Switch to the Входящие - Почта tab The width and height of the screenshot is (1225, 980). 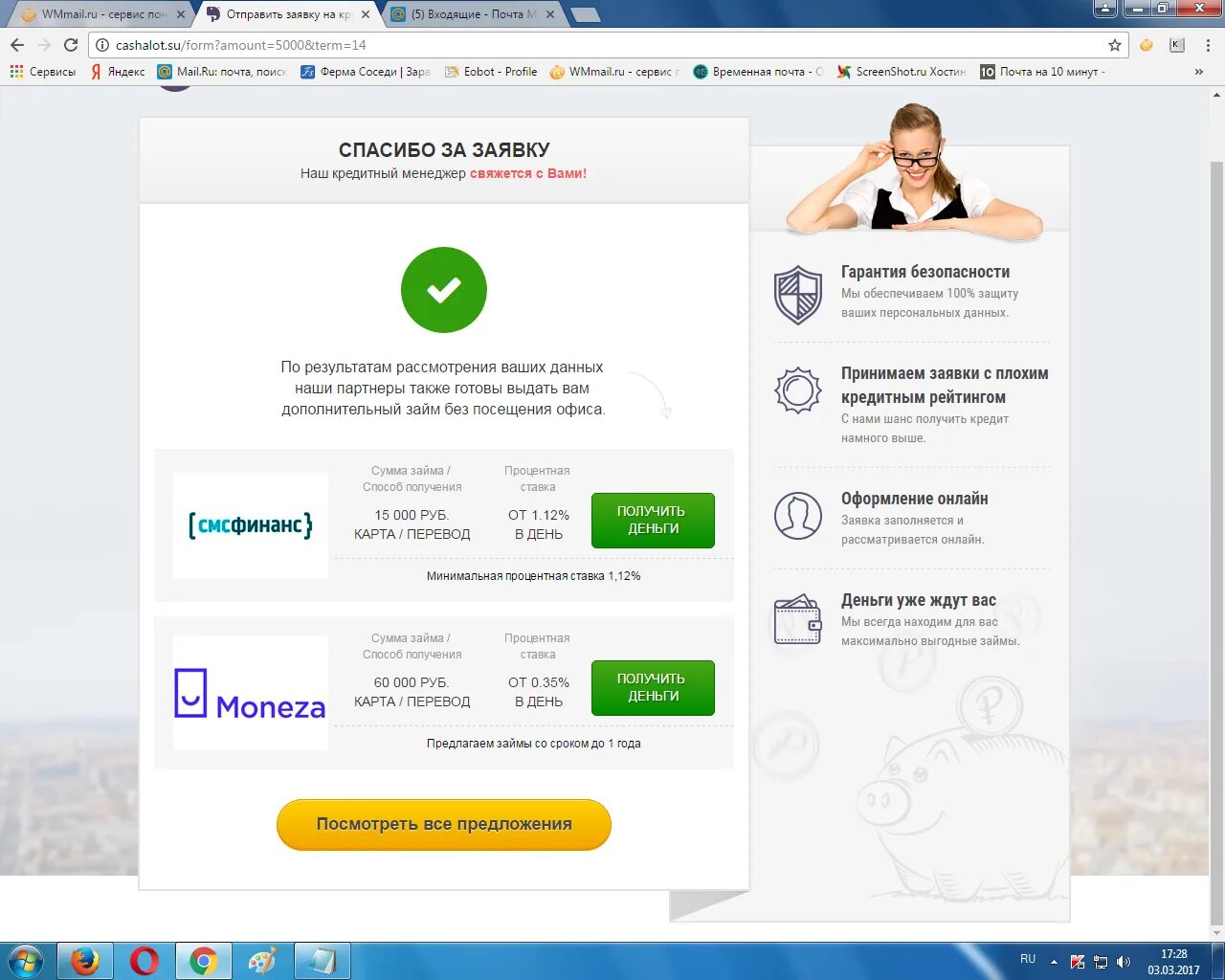[x=473, y=14]
